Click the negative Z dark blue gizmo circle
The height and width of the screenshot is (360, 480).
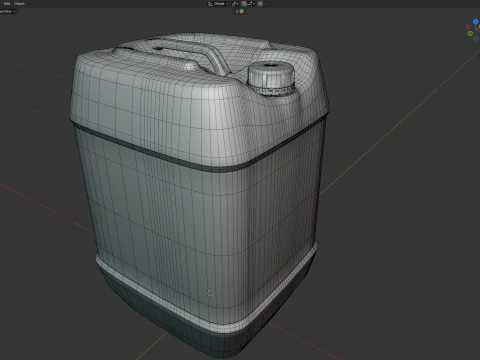[x=475, y=38]
